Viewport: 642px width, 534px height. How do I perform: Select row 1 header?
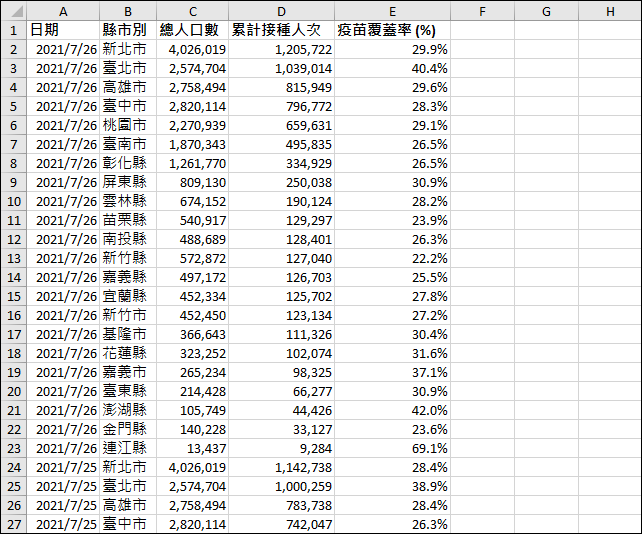coord(14,30)
